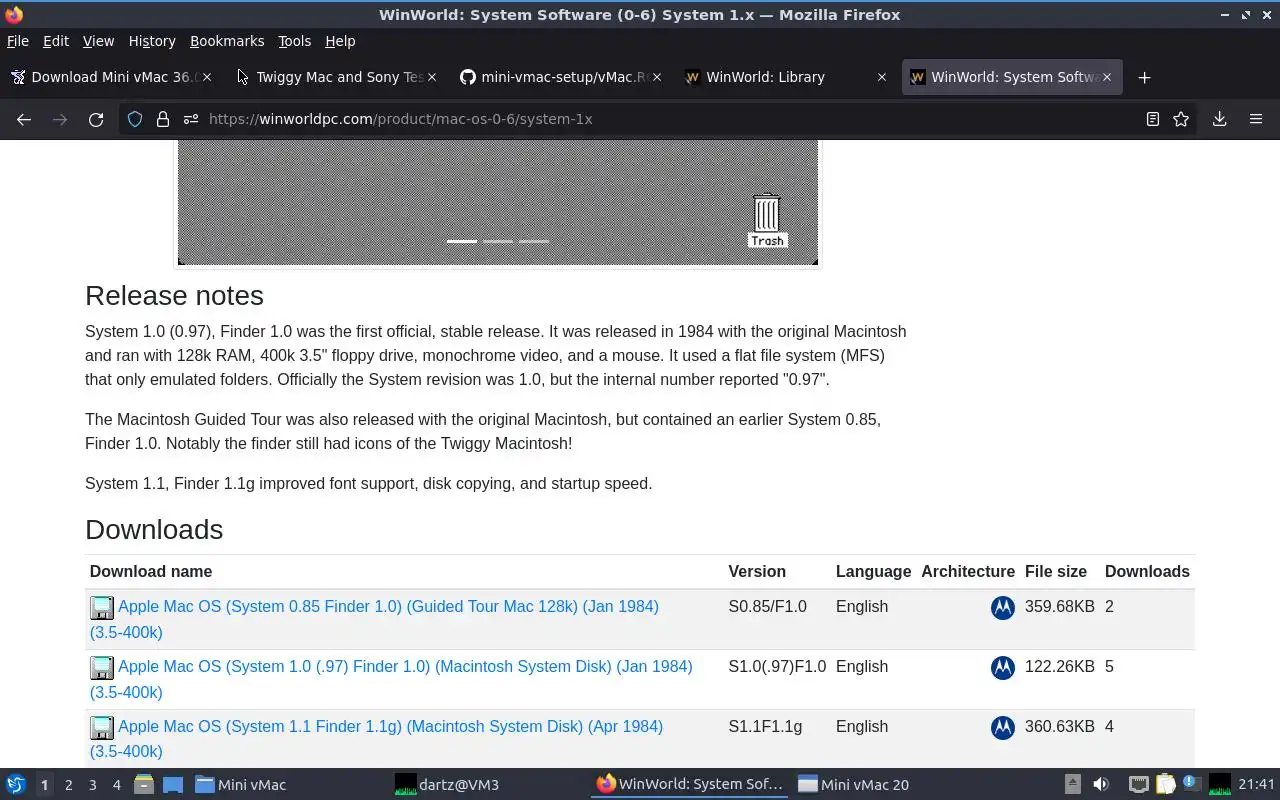This screenshot has width=1280, height=800.
Task: Activate the dartz@VM3 terminal taskbar window
Action: pyautogui.click(x=488, y=785)
